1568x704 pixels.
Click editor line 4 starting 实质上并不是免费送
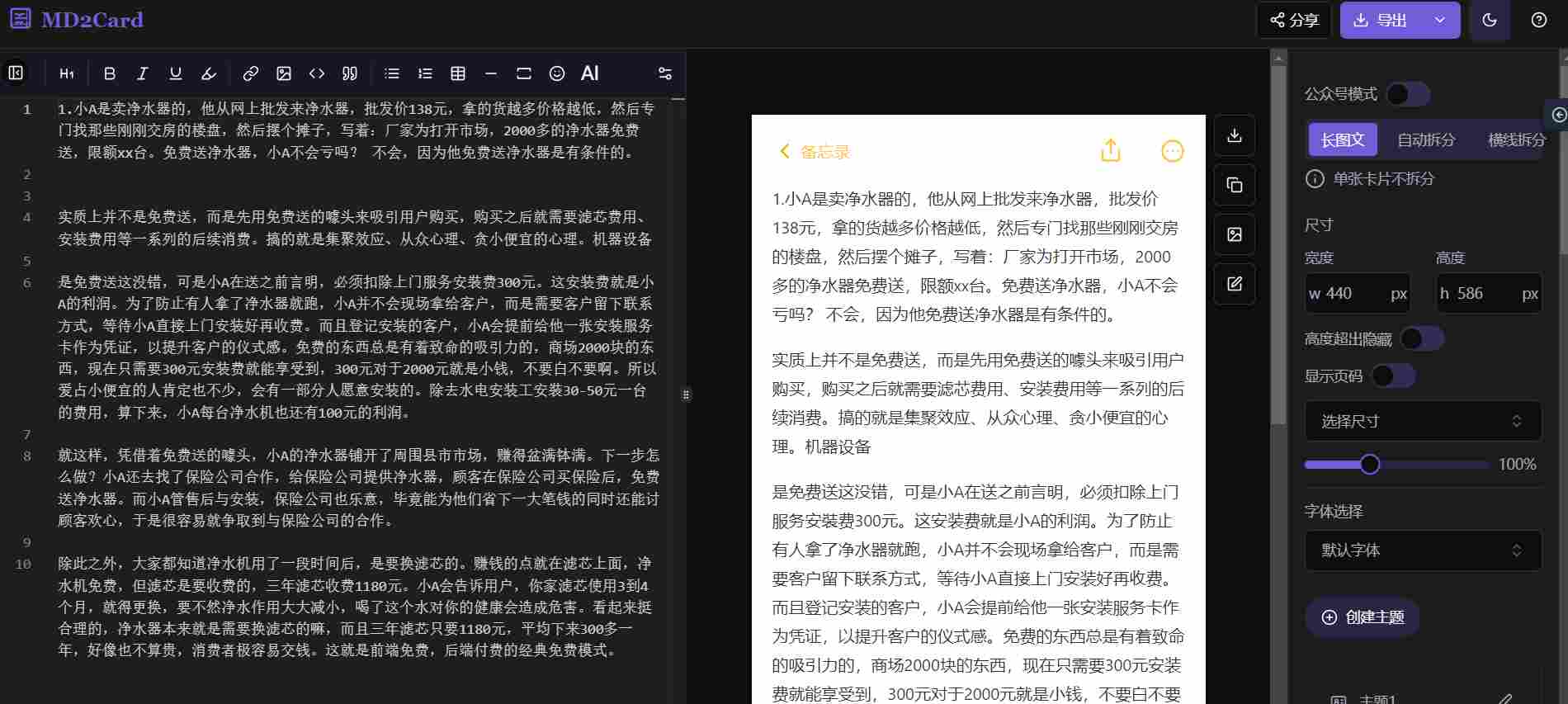(x=355, y=228)
